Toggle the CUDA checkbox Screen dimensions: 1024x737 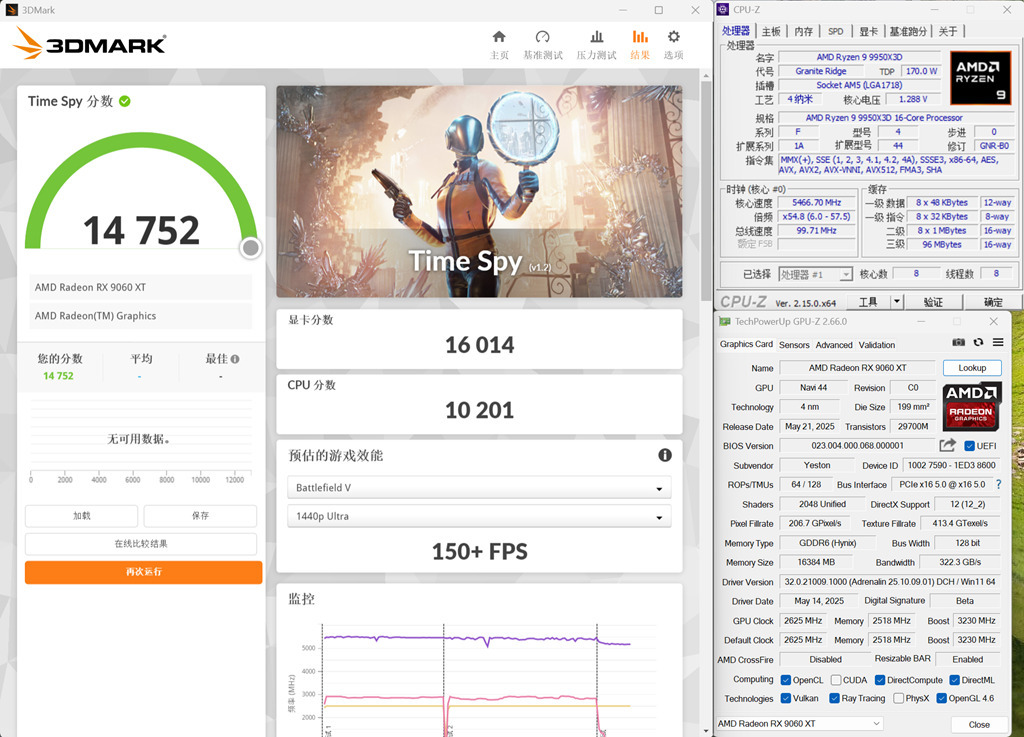[x=835, y=680]
